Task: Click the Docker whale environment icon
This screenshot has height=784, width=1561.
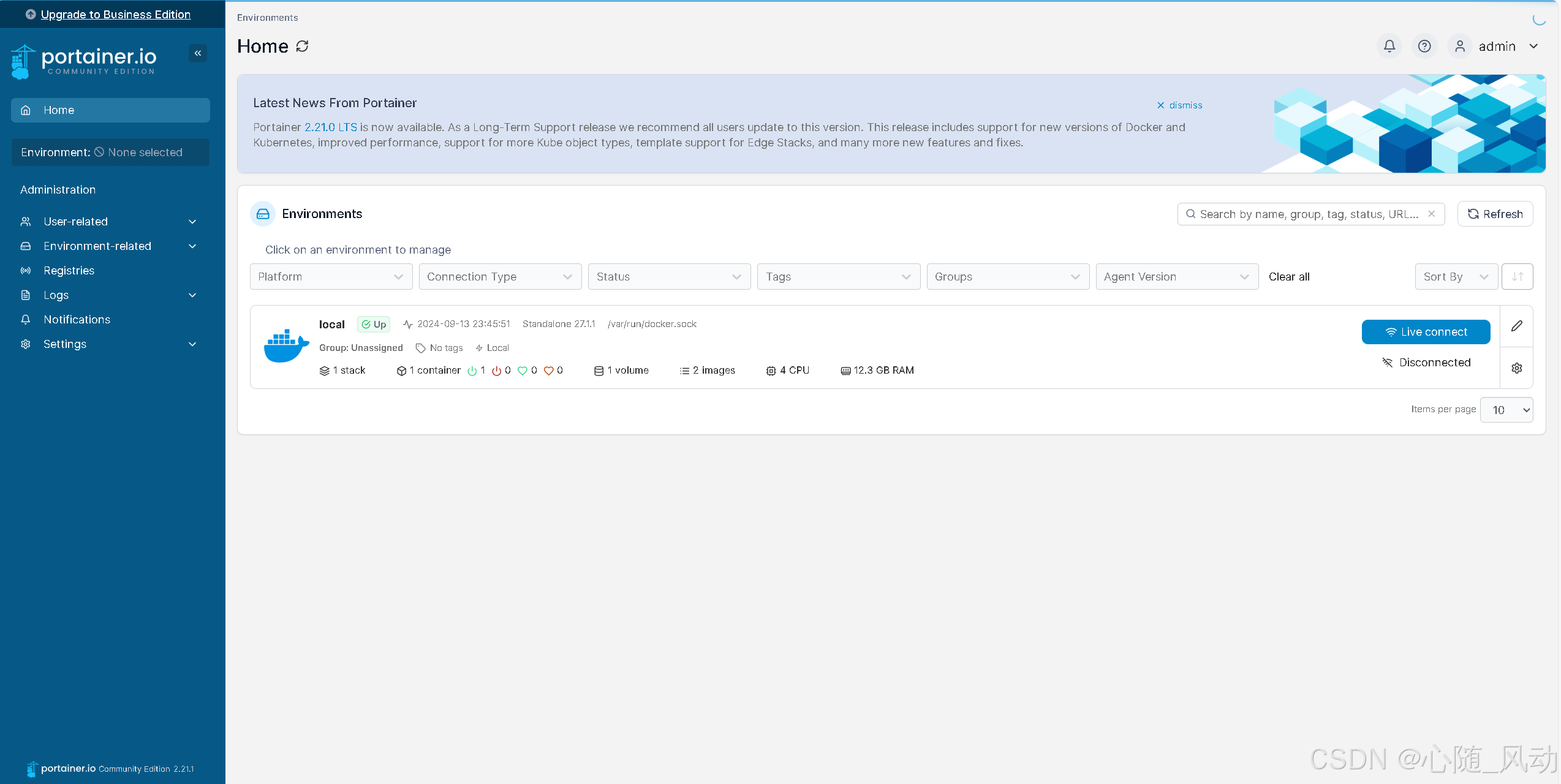Action: coord(285,346)
